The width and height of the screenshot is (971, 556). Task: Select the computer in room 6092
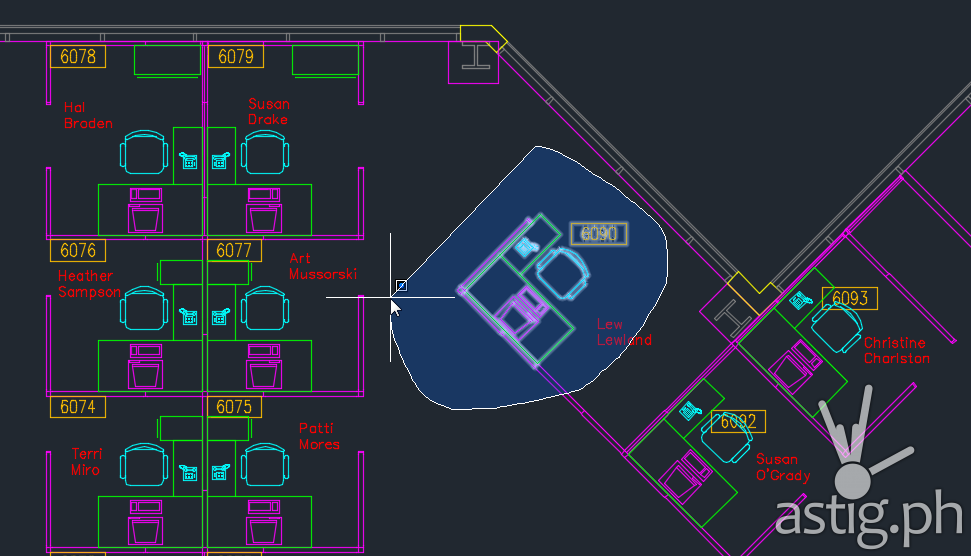pos(686,477)
